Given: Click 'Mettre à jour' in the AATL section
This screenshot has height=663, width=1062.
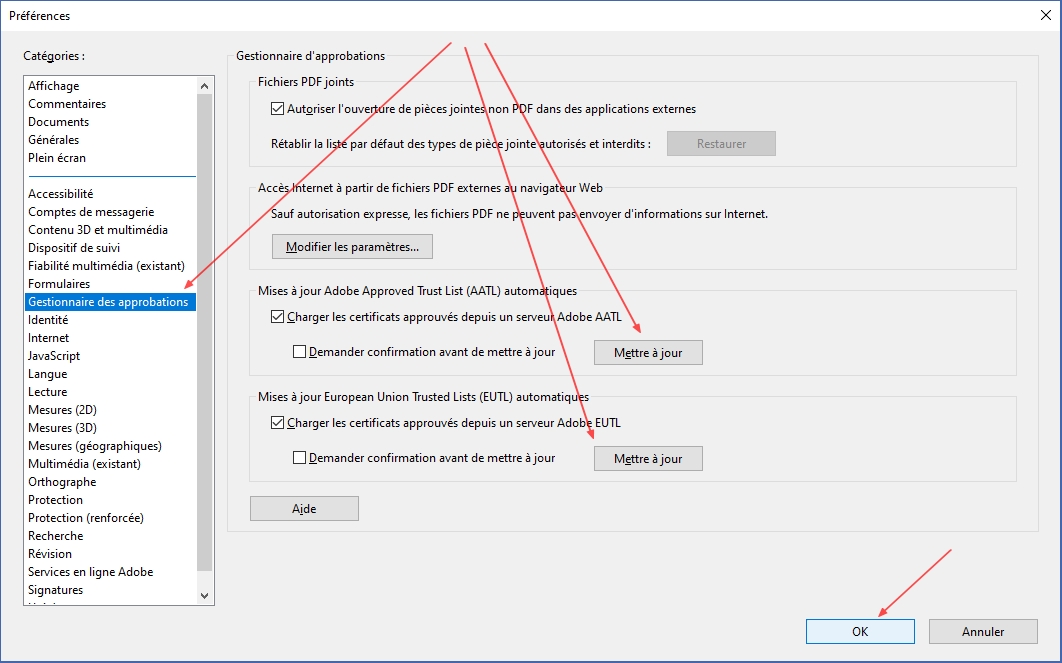Looking at the screenshot, I should [x=648, y=353].
